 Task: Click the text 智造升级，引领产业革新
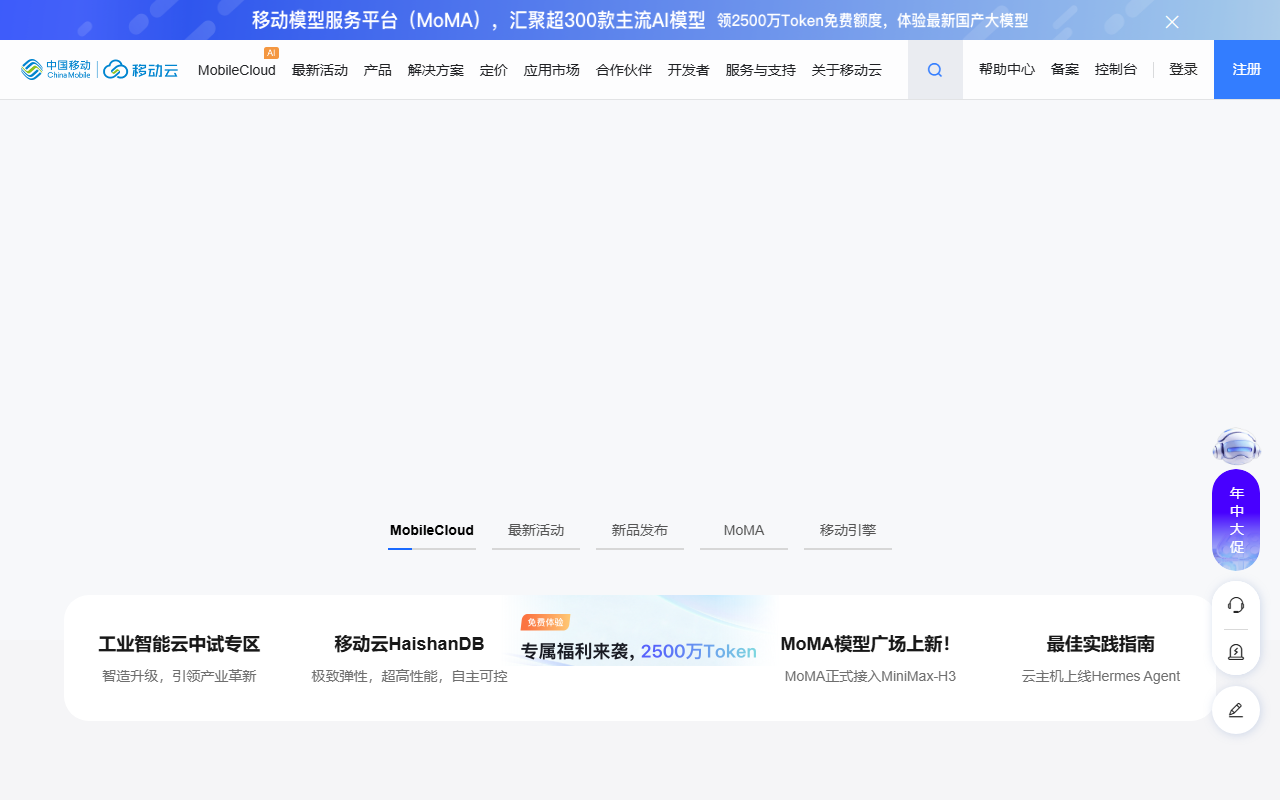click(179, 676)
